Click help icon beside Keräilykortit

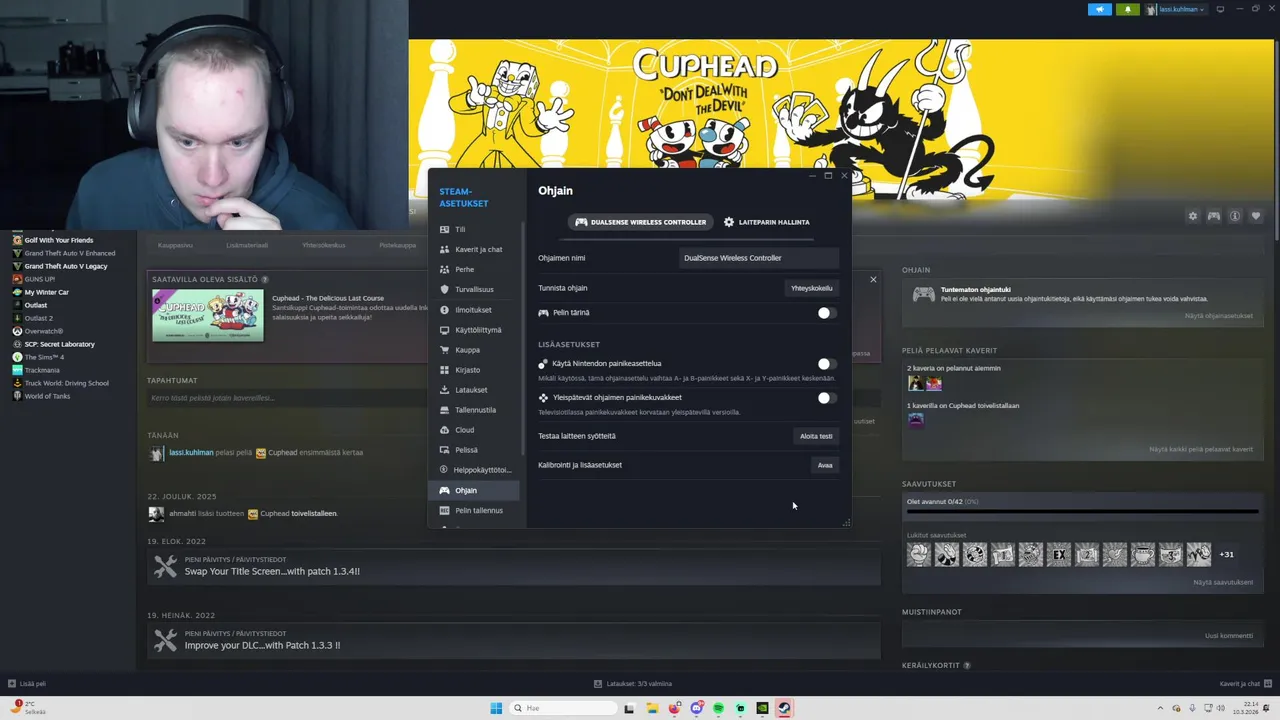tap(967, 665)
